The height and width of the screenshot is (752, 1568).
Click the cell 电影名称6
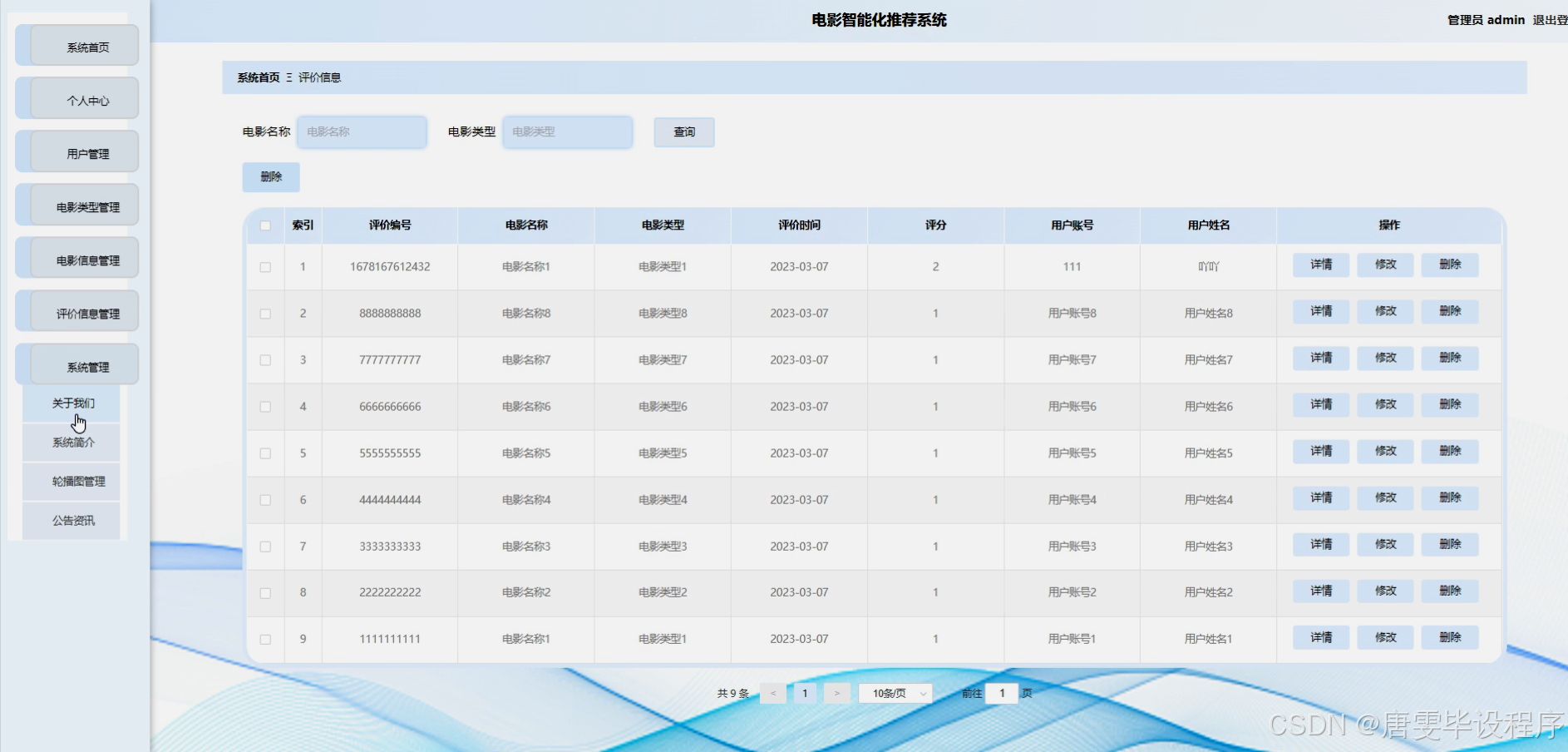pos(526,407)
